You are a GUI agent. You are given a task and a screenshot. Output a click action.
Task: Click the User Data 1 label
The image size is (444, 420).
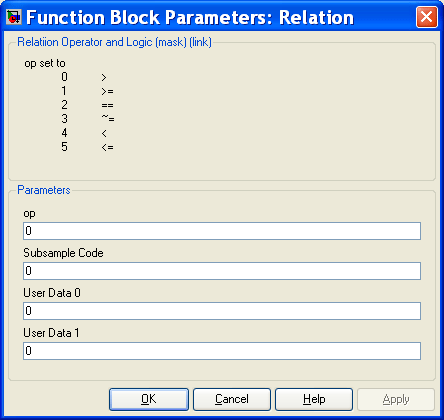tap(51, 333)
